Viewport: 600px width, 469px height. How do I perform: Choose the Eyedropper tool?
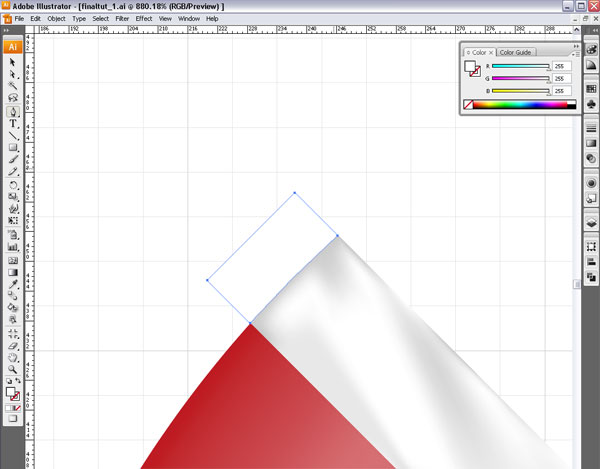coord(13,284)
